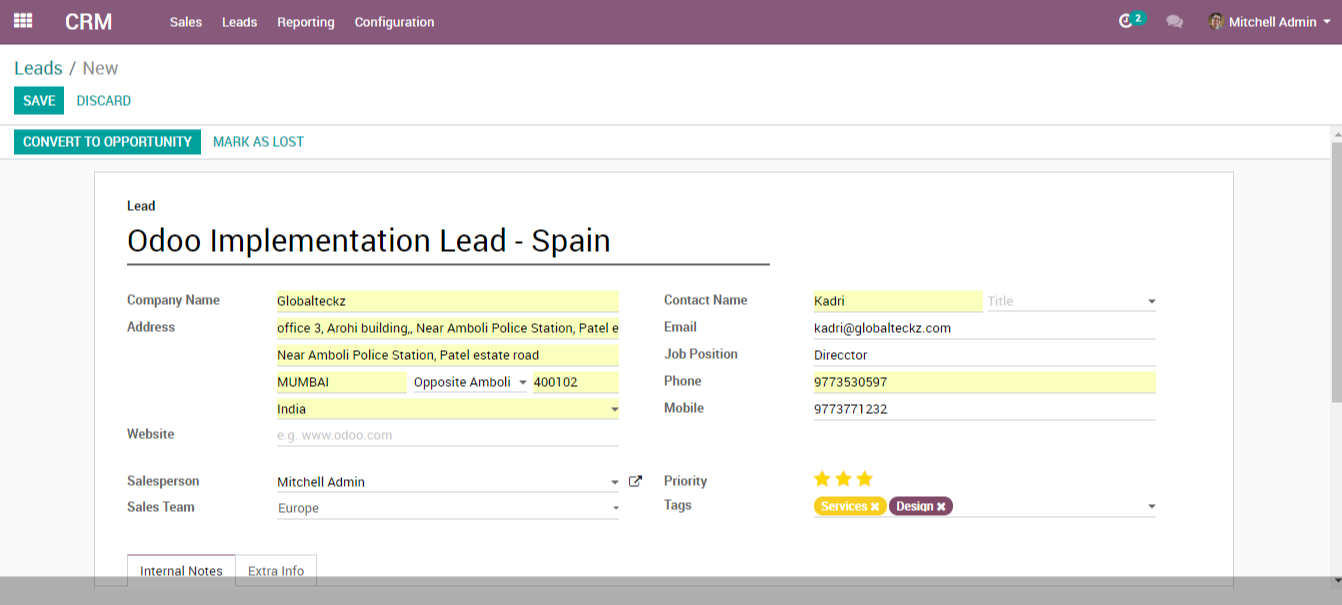Click Mitchell Admin's avatar picture

coord(1216,21)
